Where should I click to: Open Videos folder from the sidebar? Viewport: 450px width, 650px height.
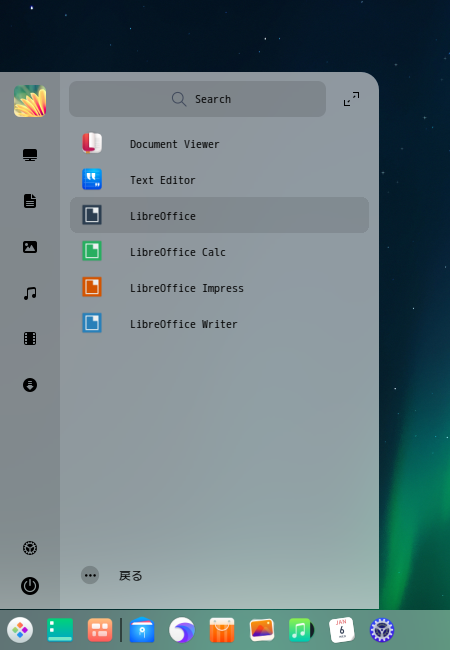30,339
